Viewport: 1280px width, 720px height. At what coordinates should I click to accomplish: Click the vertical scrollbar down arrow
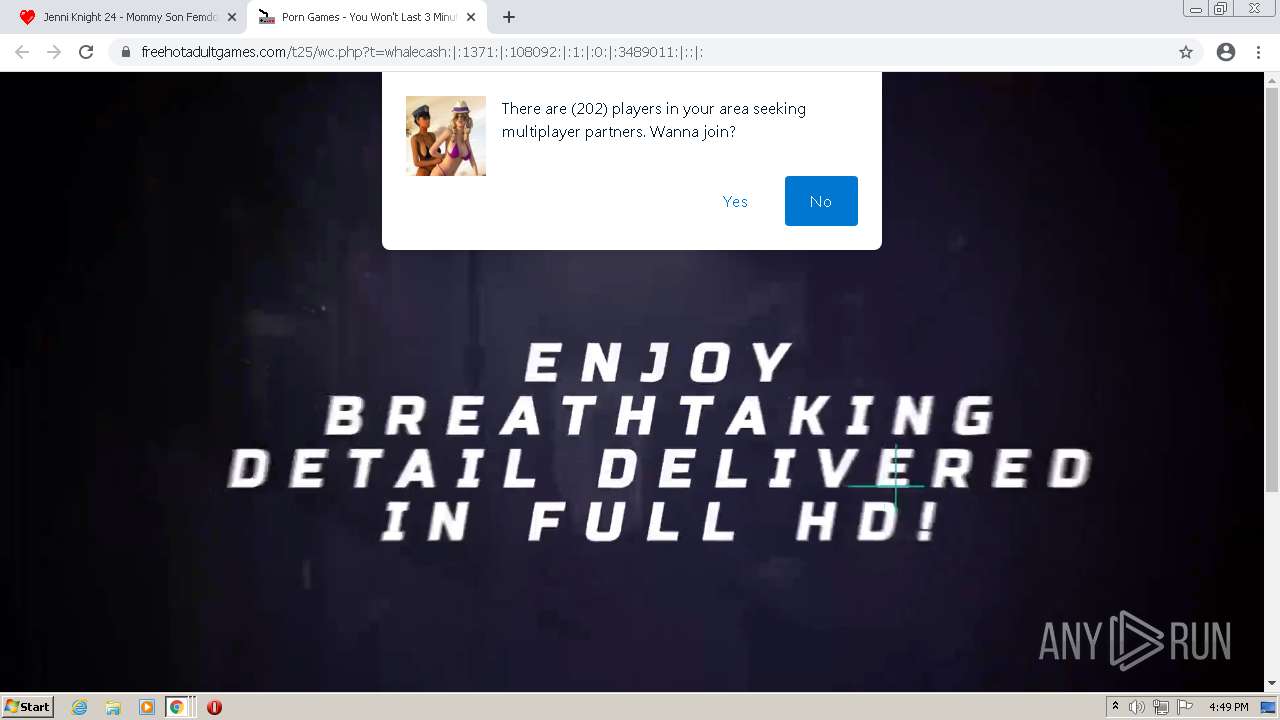(1272, 683)
